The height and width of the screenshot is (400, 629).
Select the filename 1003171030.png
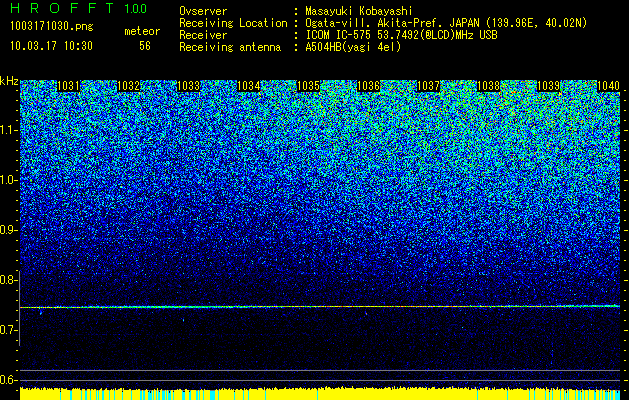[52, 26]
